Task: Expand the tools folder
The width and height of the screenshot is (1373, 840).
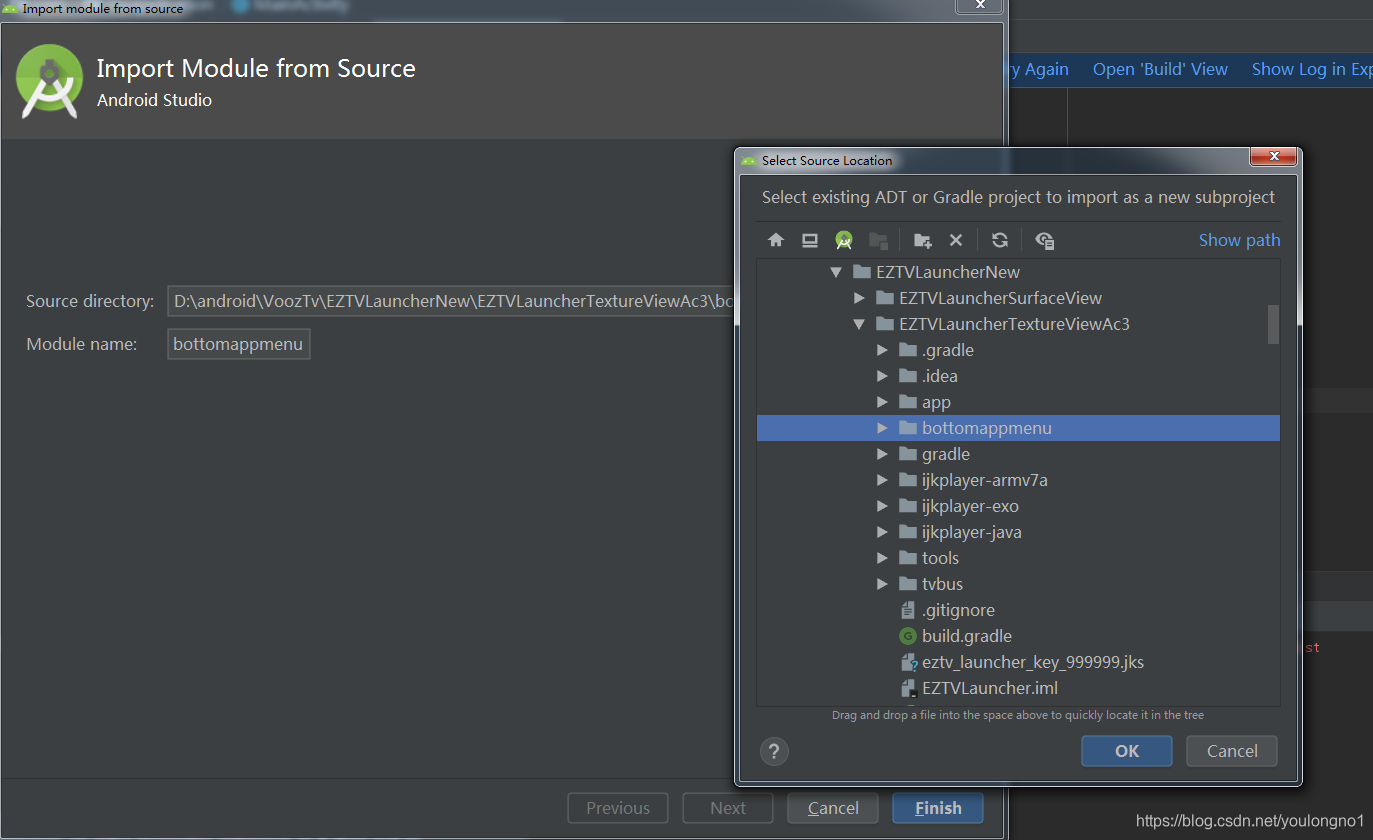Action: pyautogui.click(x=882, y=558)
